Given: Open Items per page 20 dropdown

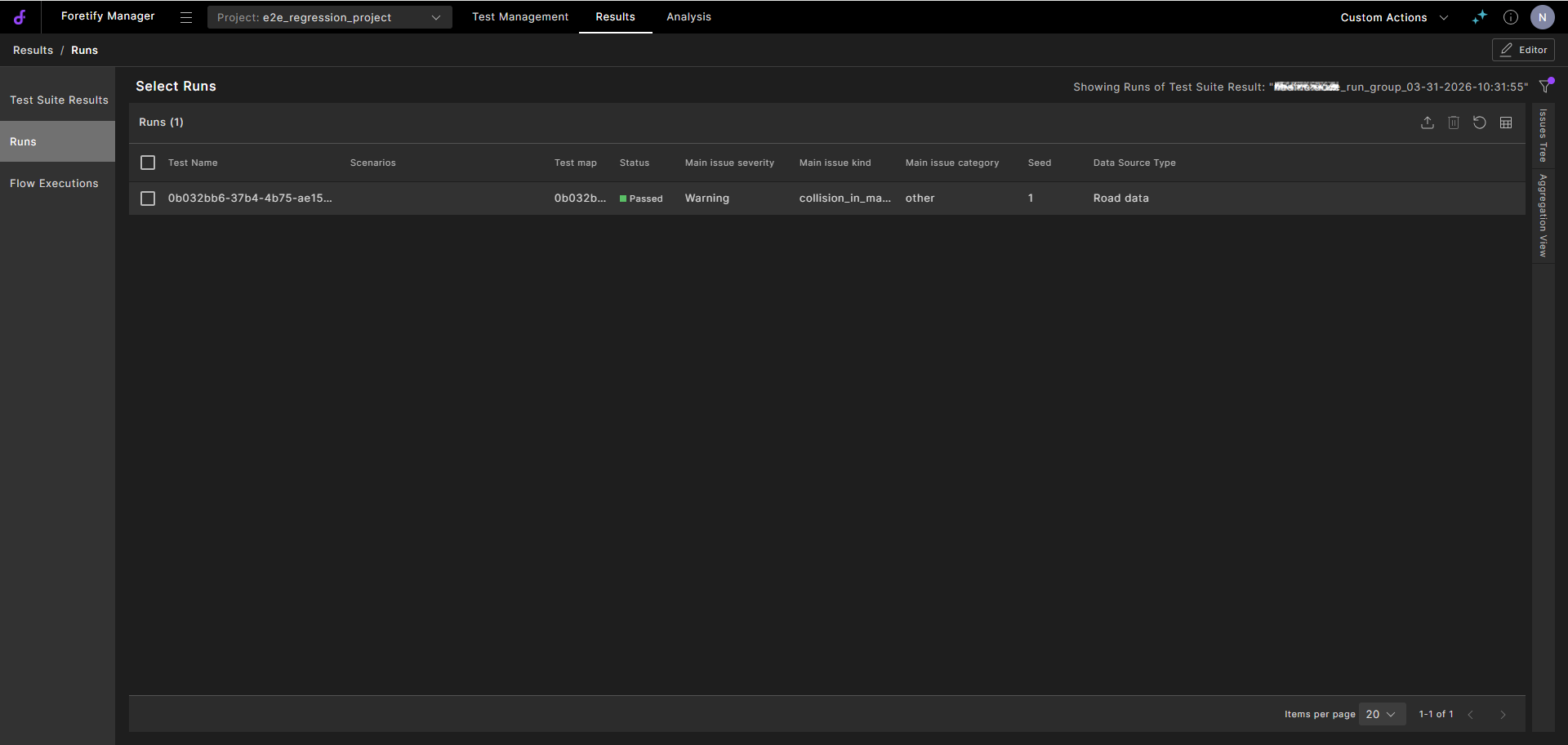Looking at the screenshot, I should tap(1382, 714).
